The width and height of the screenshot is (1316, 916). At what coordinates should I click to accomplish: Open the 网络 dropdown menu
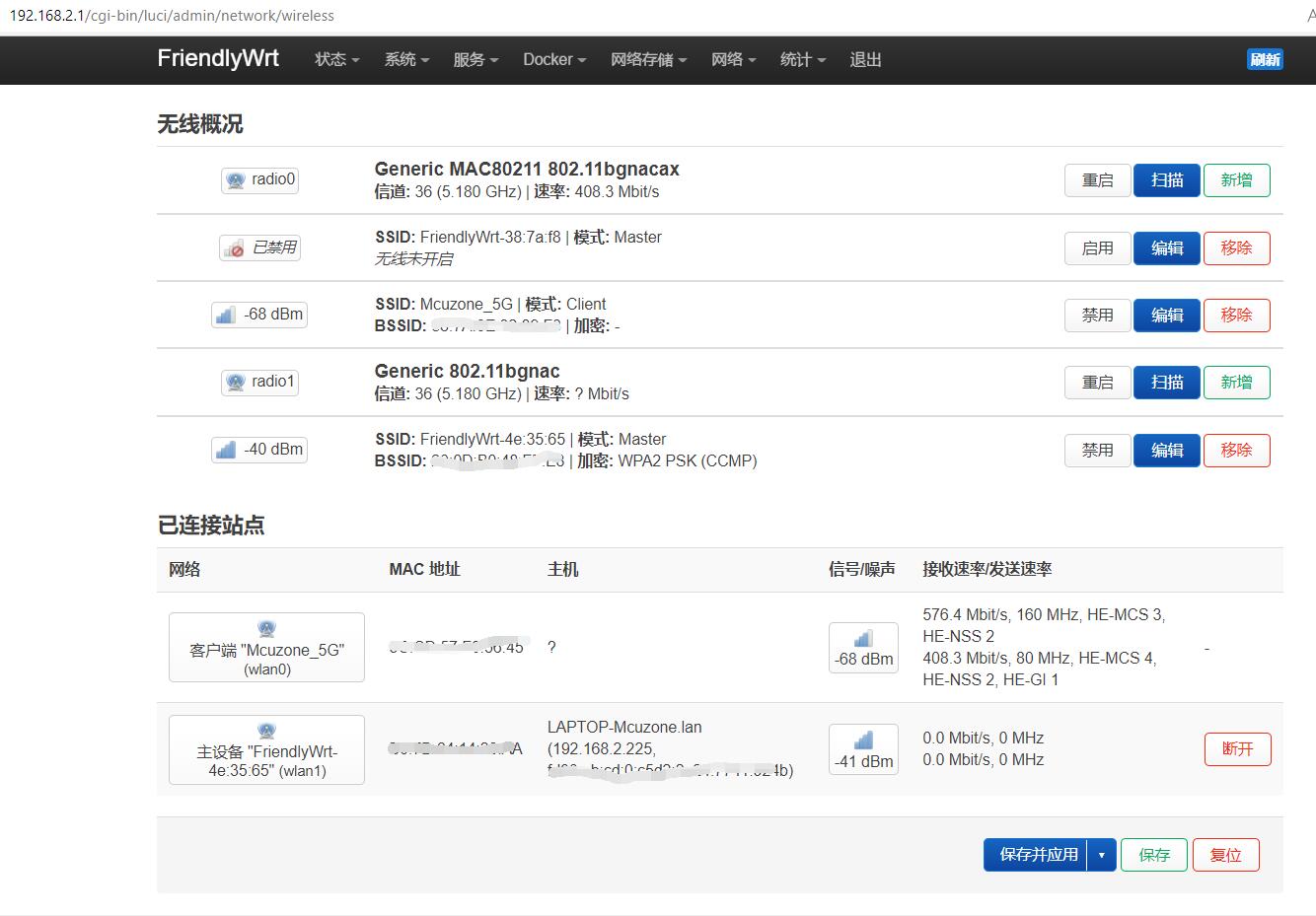point(732,59)
